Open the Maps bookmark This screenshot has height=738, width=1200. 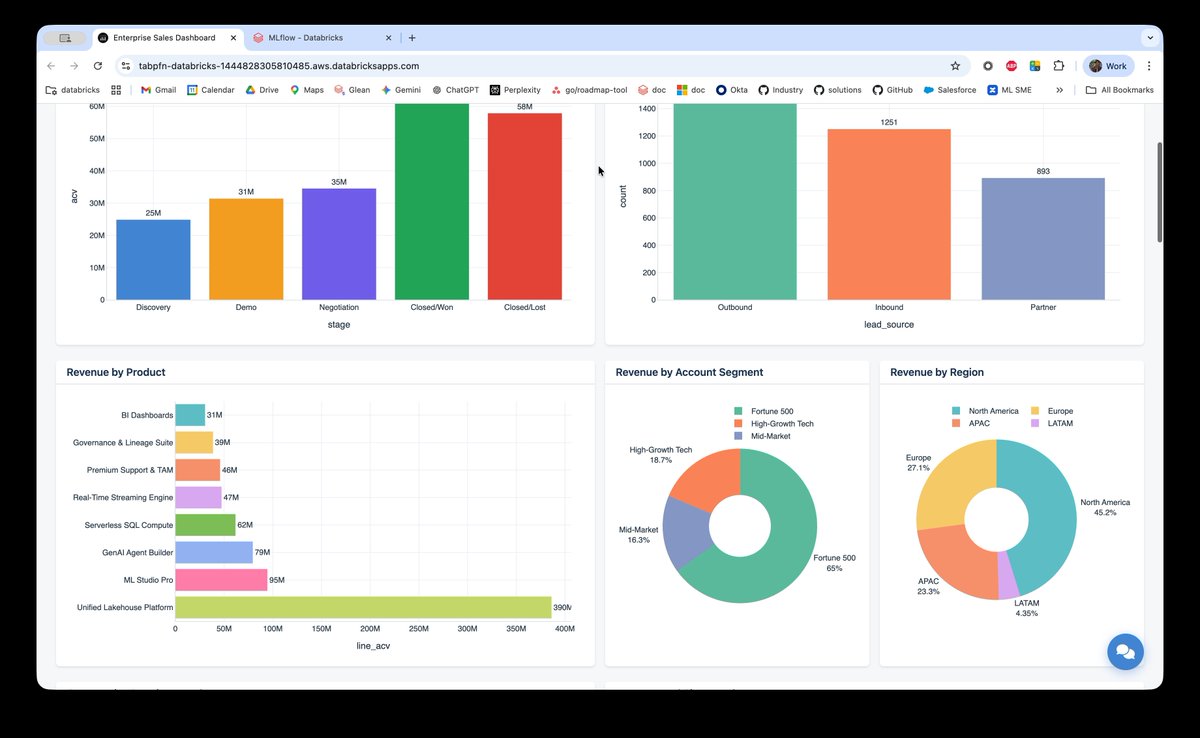307,90
